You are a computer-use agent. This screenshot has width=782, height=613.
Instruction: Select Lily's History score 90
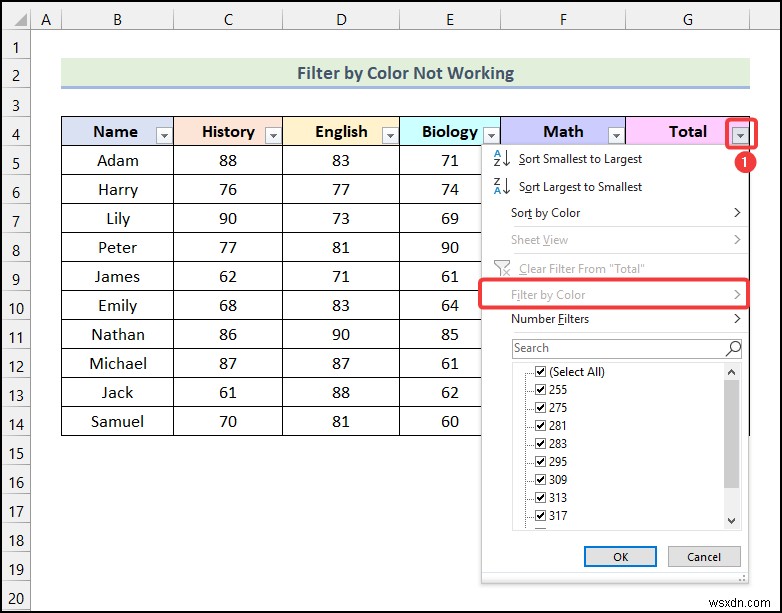pyautogui.click(x=228, y=218)
